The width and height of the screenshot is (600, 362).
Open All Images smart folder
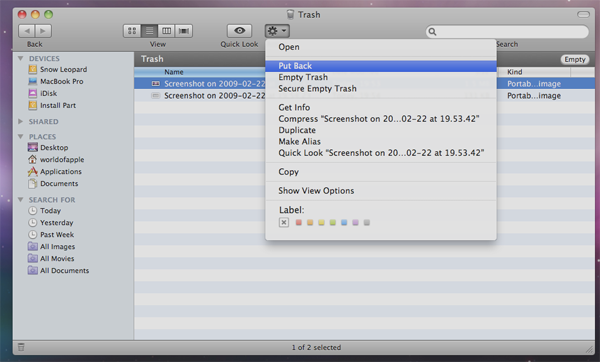point(51,247)
